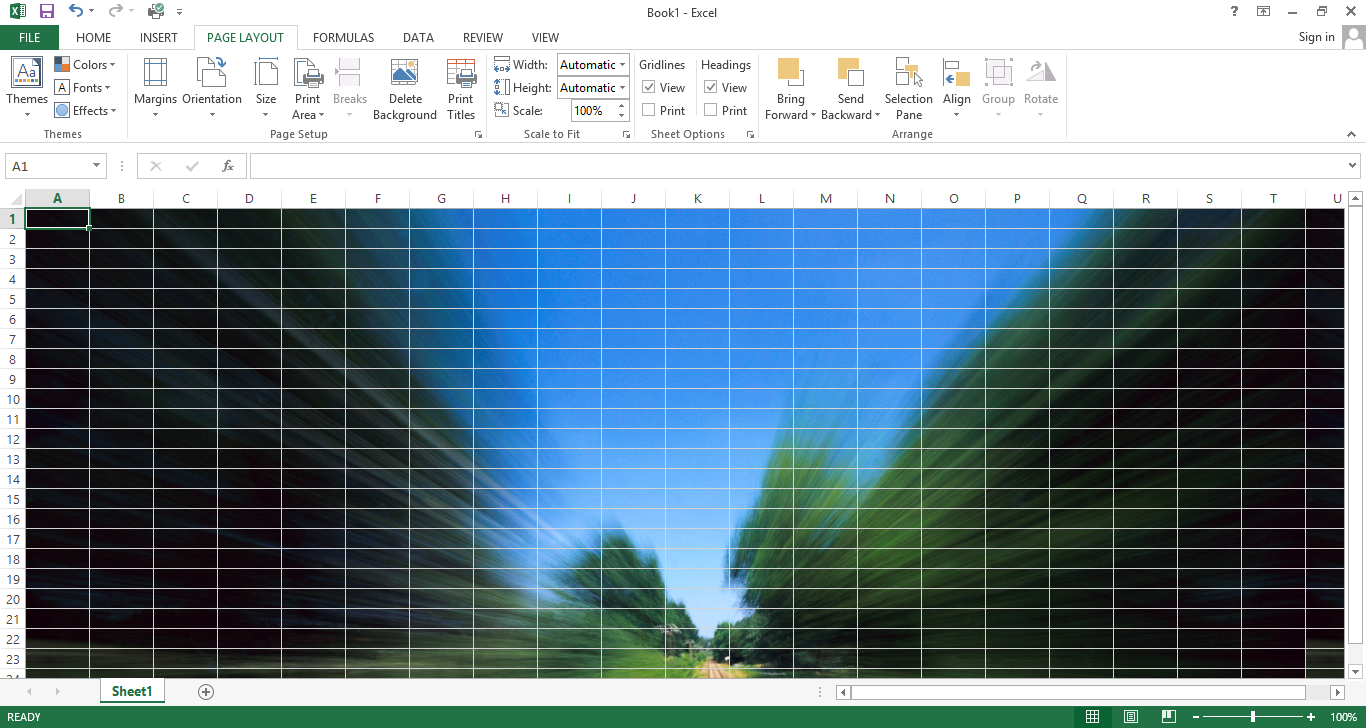Screen dimensions: 1366x728
Task: Choose page Orientation
Action: [x=212, y=87]
